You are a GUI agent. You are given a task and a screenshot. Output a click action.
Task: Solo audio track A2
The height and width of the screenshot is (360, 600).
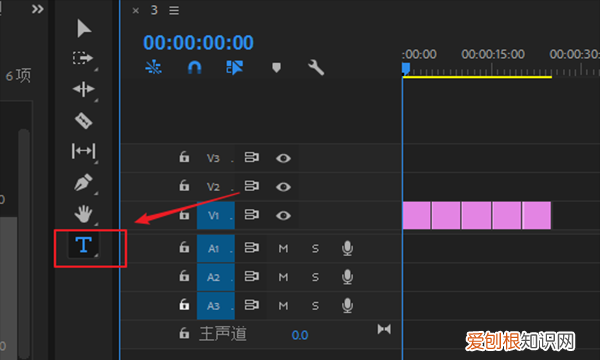tap(315, 277)
